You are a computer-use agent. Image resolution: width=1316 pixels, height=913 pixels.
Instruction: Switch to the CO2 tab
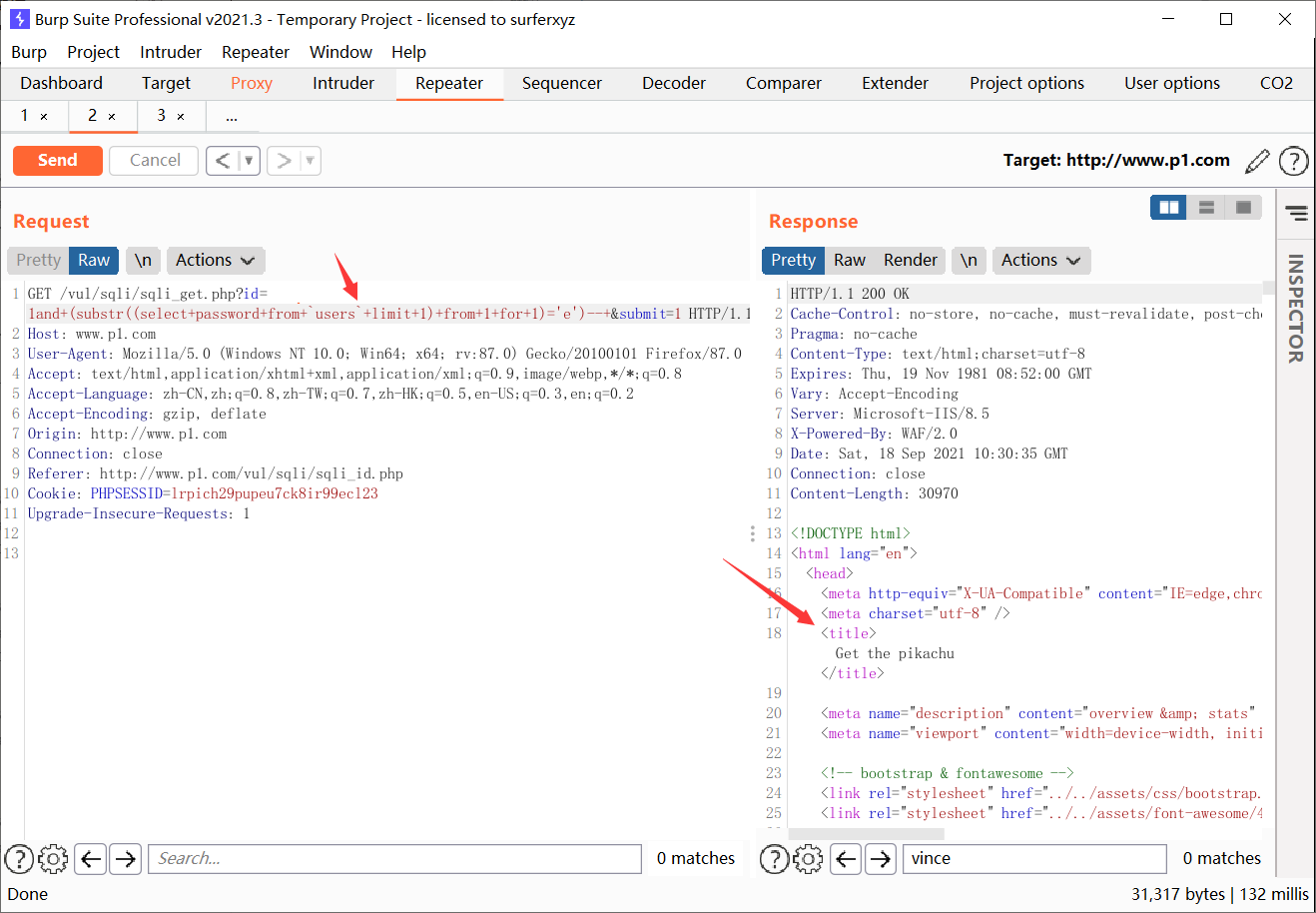1277,84
